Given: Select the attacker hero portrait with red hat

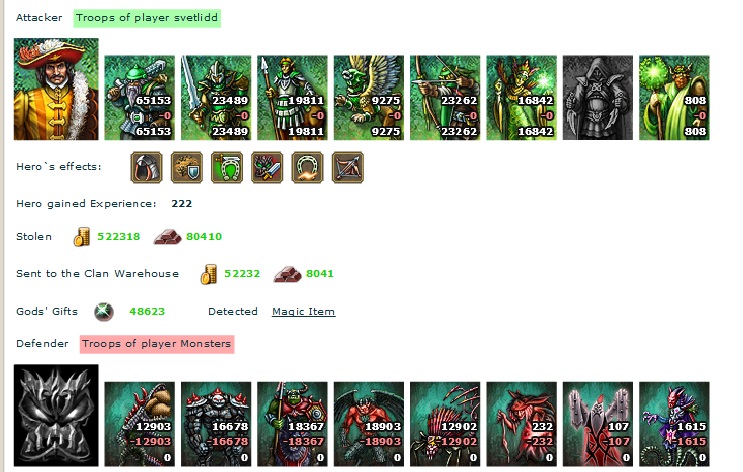Looking at the screenshot, I should coord(56,89).
